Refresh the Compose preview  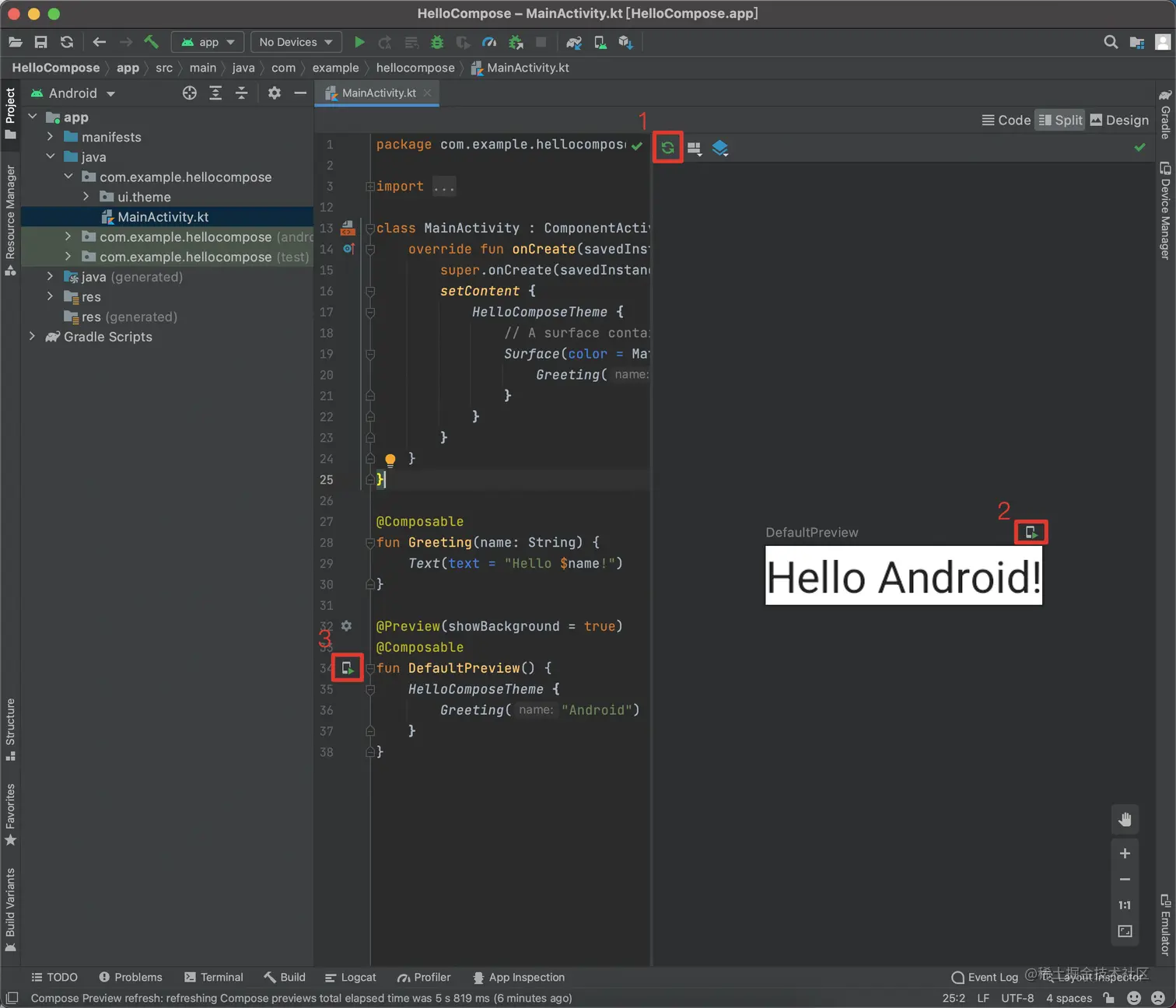point(668,148)
